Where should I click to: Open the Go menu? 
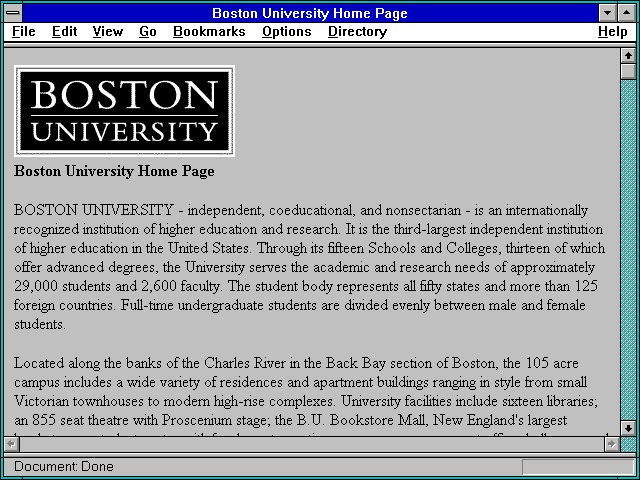[x=147, y=32]
